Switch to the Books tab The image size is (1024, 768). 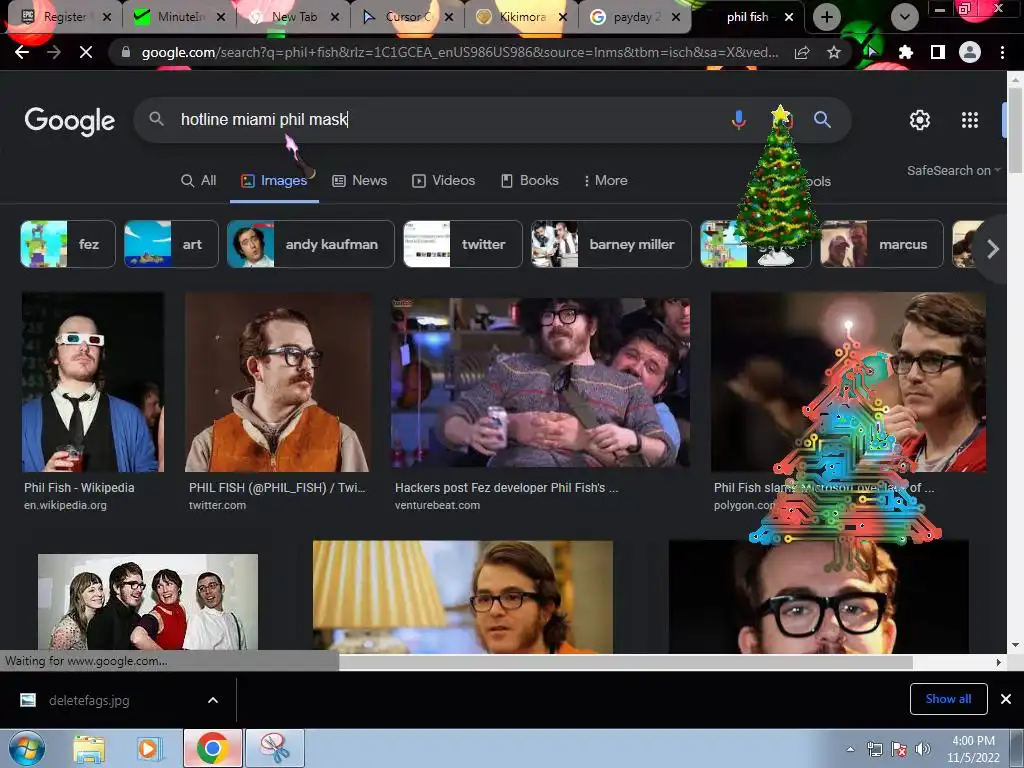(530, 181)
